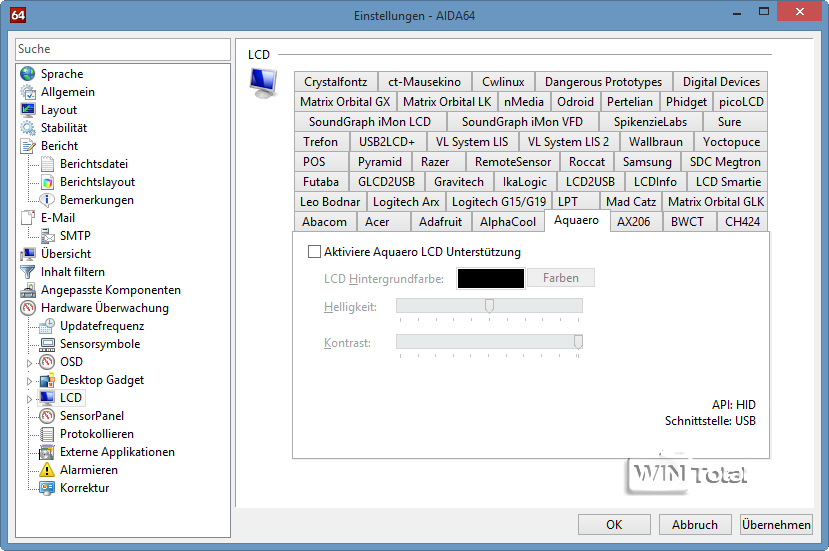This screenshot has width=829, height=551.
Task: Click the OSD gauge icon
Action: pyautogui.click(x=47, y=362)
